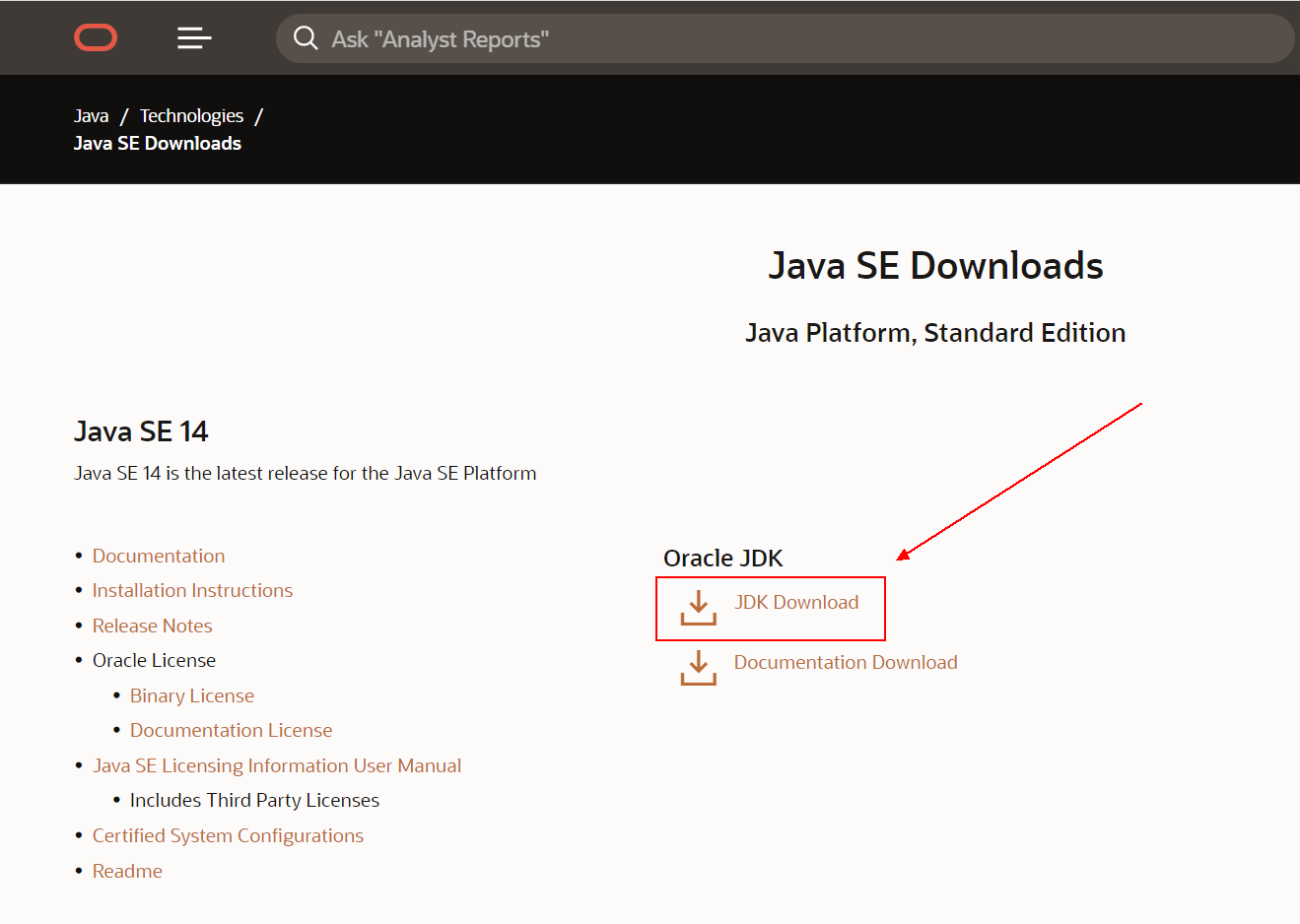Viewport: 1300px width, 924px height.
Task: View the Release Notes link
Action: pyautogui.click(x=152, y=626)
